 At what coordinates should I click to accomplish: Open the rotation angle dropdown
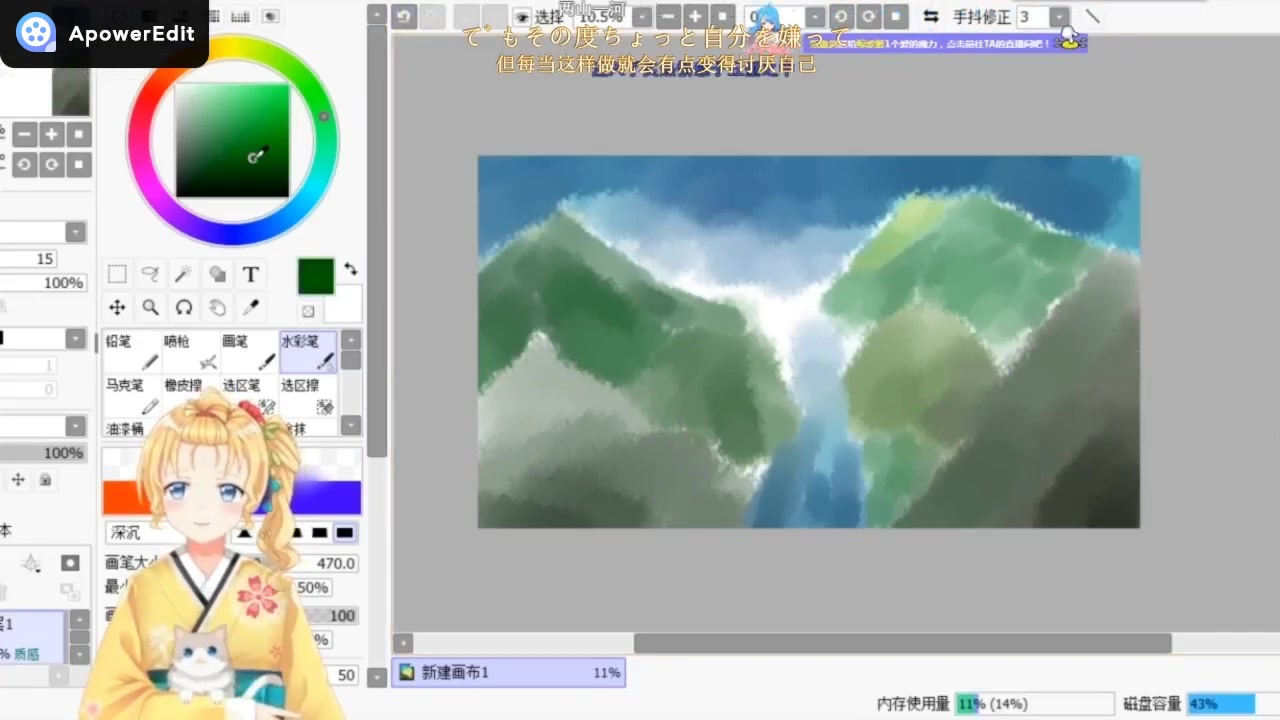pyautogui.click(x=816, y=17)
